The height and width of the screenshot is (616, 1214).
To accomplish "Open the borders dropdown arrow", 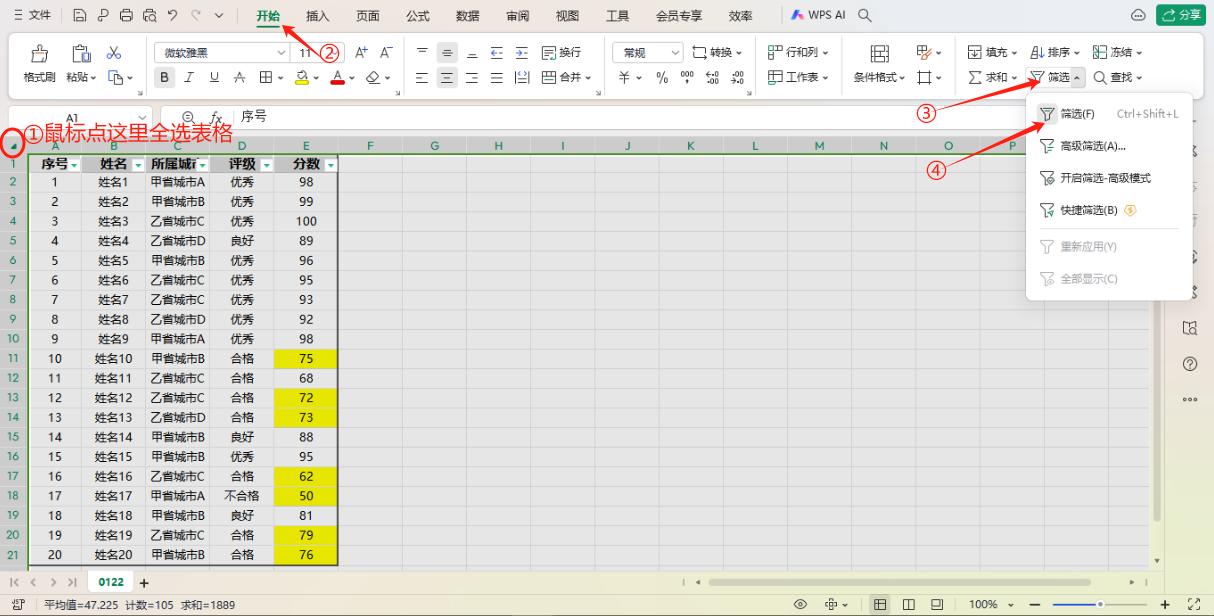I will tap(283, 77).
